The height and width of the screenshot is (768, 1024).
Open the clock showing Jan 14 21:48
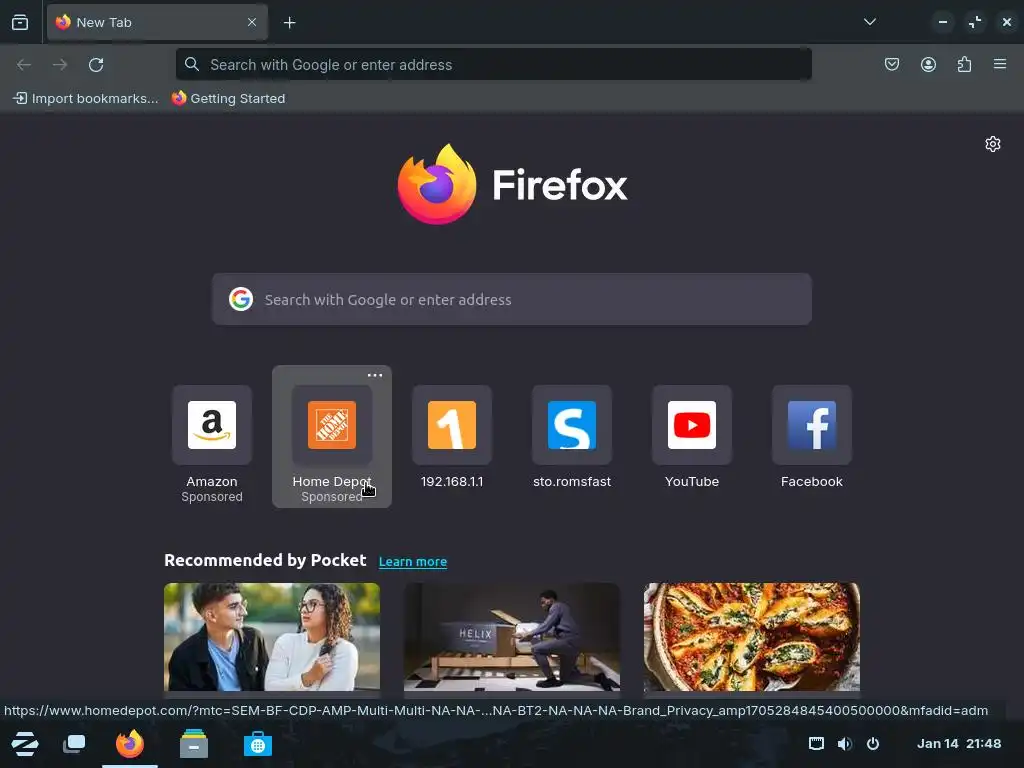[x=959, y=743]
